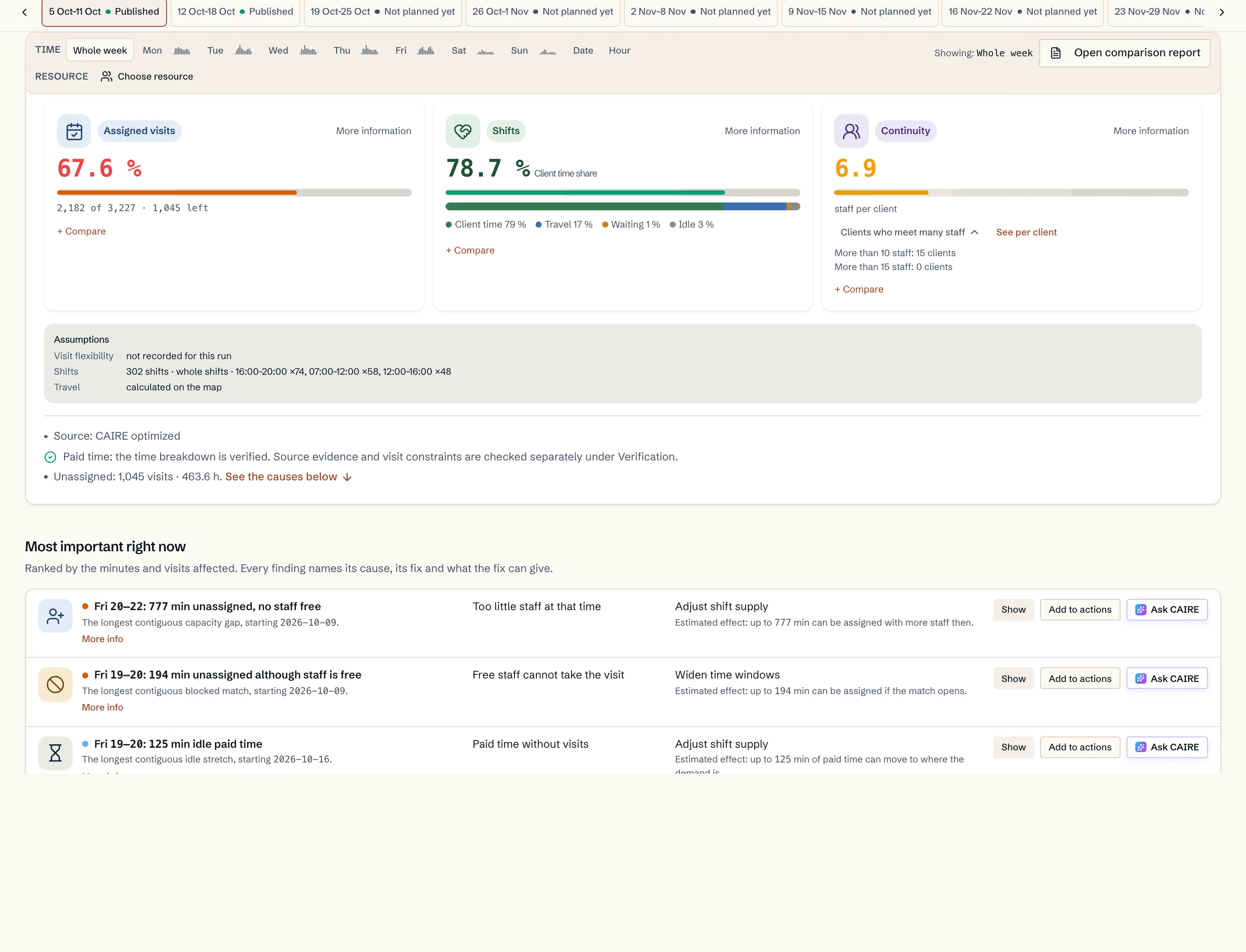Add Fri 19–20 idle paid time to actions

click(x=1079, y=747)
